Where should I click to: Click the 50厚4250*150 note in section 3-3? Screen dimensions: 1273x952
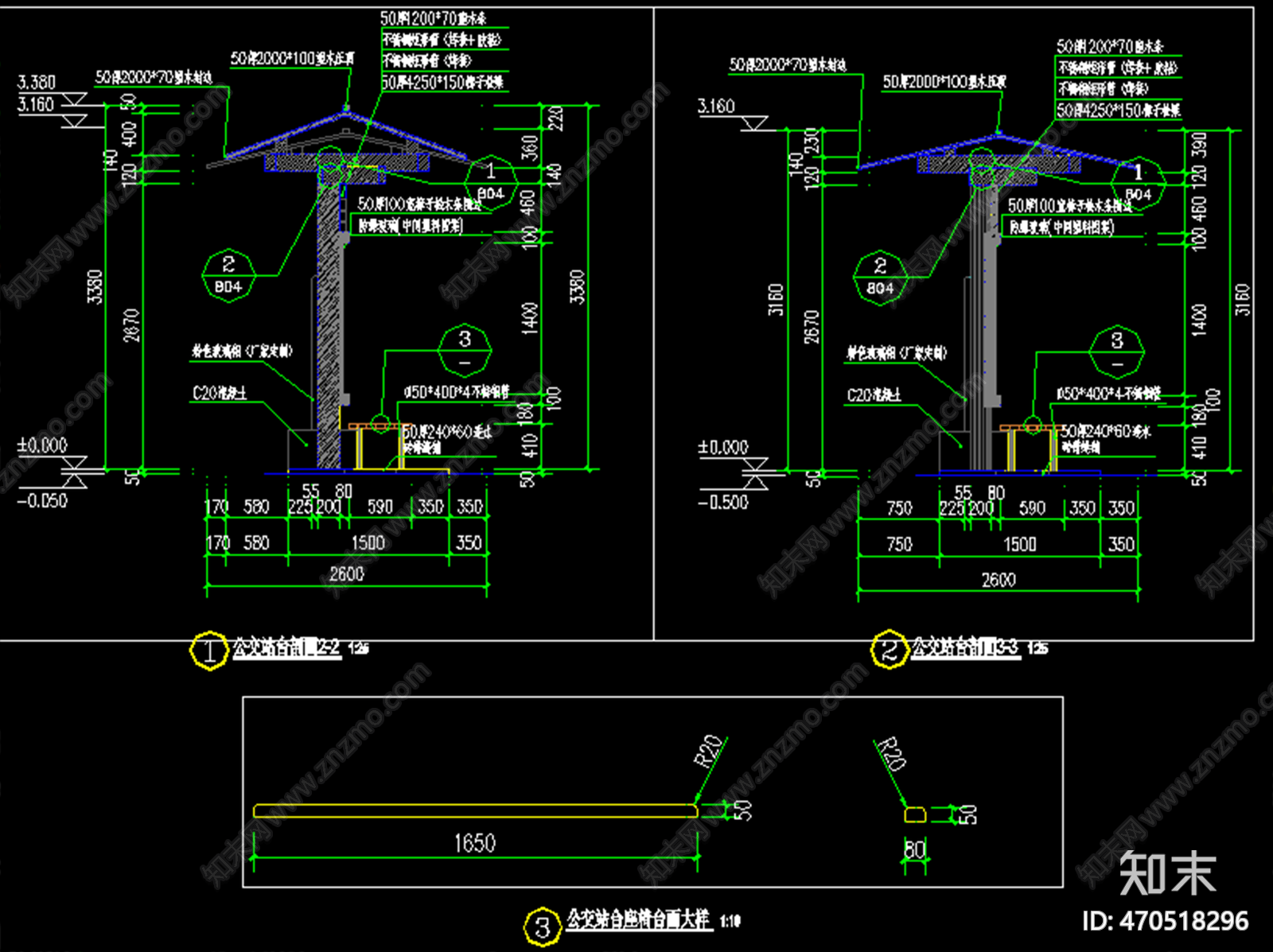point(1119,111)
